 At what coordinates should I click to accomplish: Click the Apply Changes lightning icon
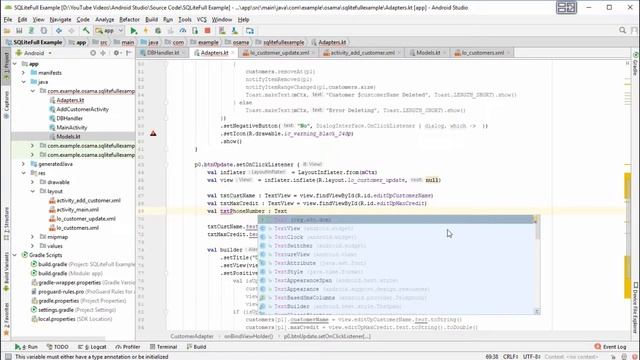point(146,31)
